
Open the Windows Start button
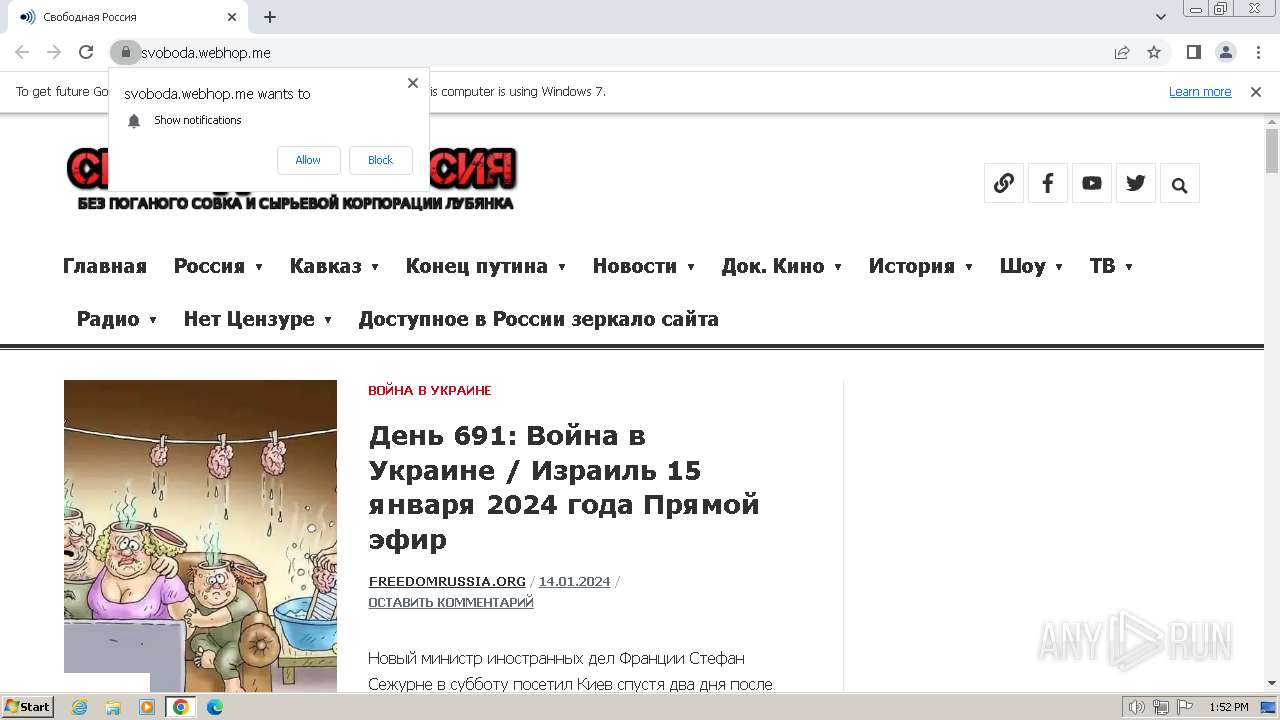pyautogui.click(x=27, y=707)
